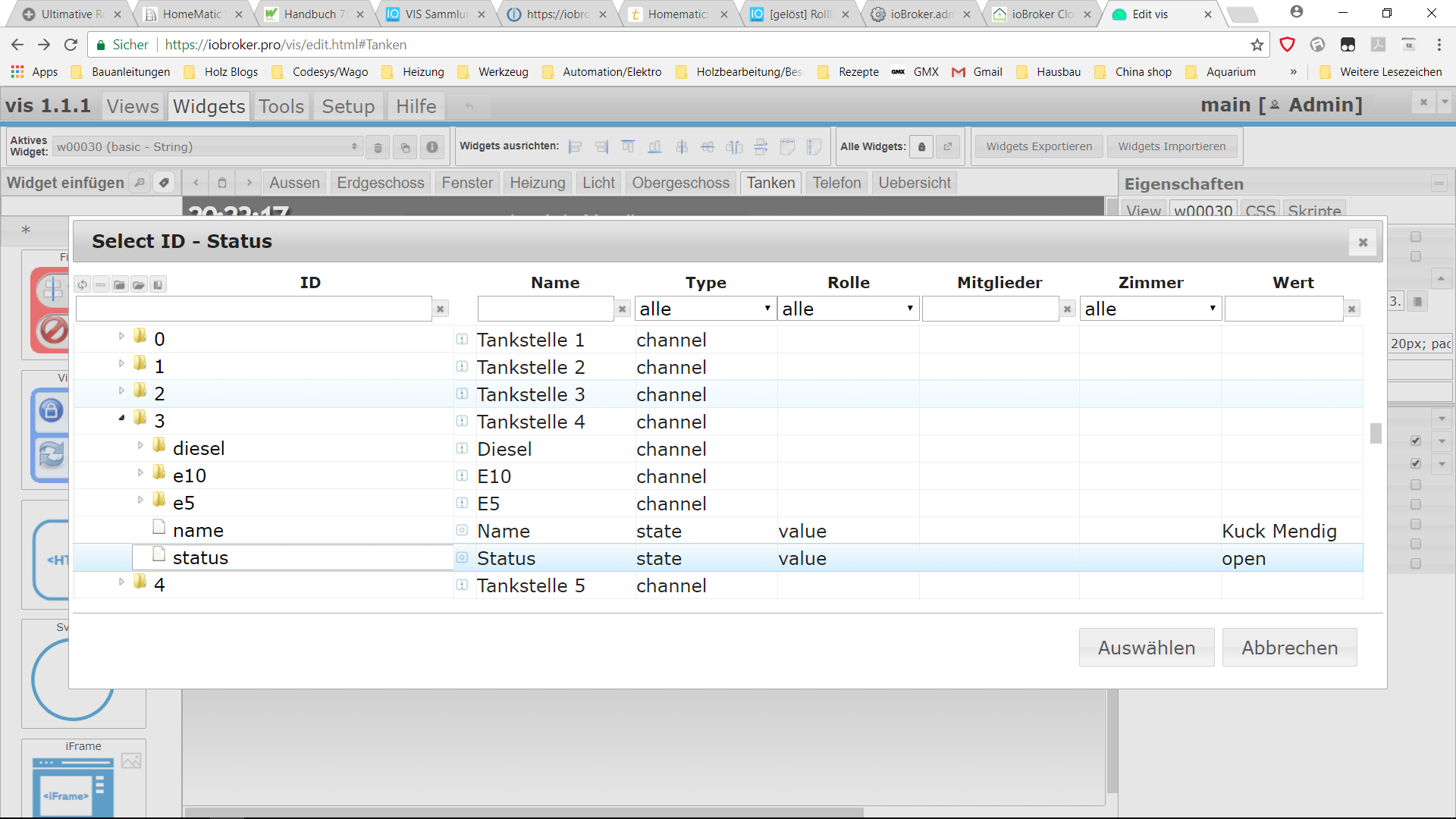Click the refresh tree icon in the Select ID dialog
1456x819 pixels.
[82, 284]
